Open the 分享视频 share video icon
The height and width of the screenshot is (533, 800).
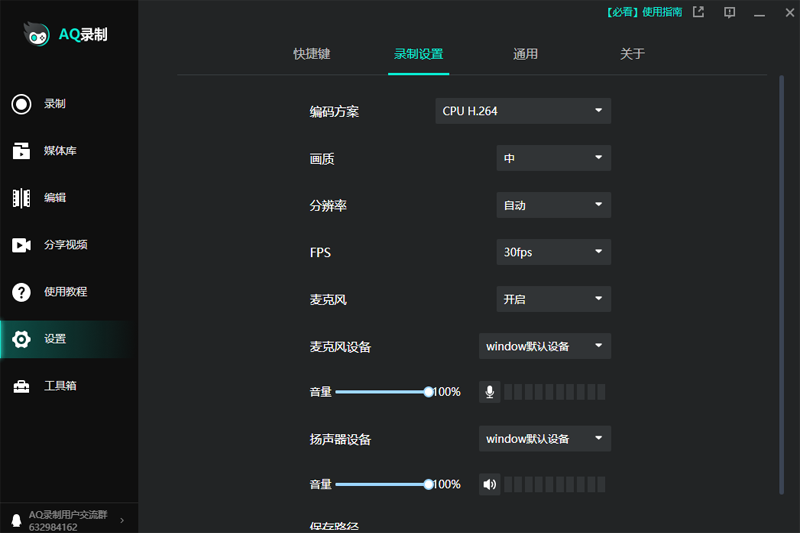(x=21, y=245)
